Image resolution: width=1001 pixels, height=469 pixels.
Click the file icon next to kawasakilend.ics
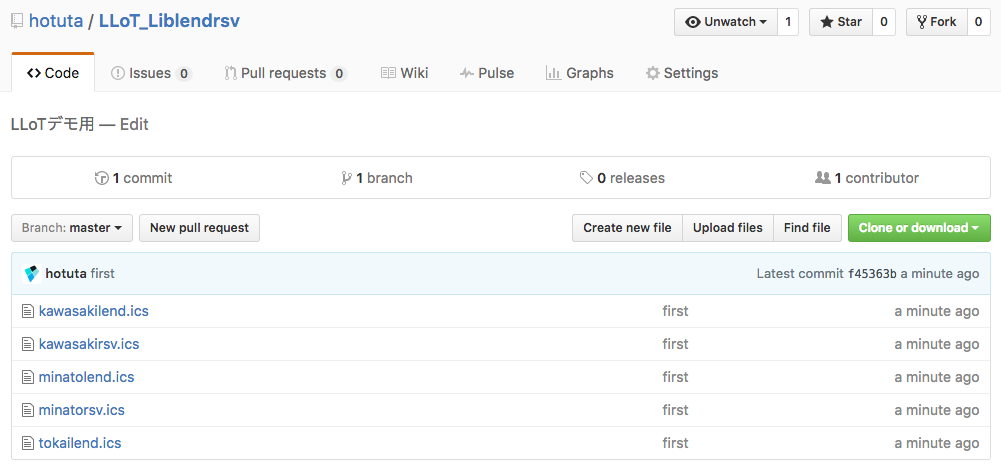click(27, 311)
